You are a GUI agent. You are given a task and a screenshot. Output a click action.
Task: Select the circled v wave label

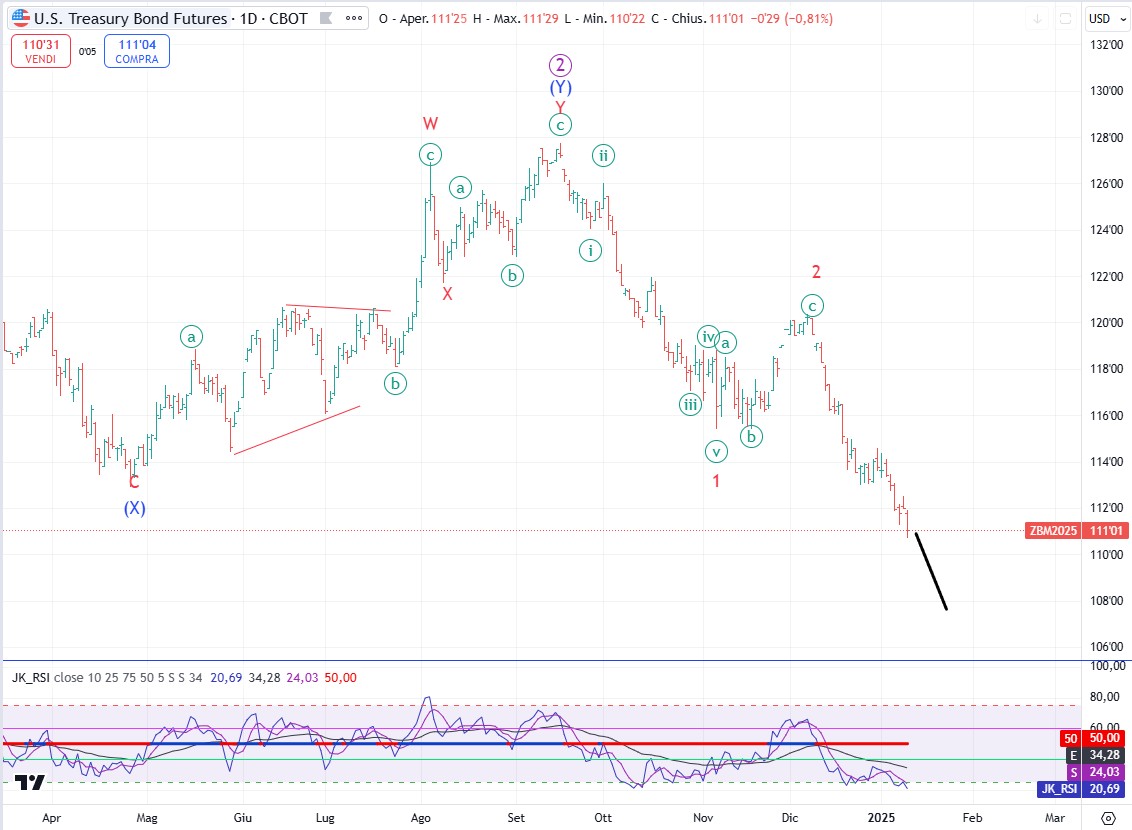click(716, 452)
